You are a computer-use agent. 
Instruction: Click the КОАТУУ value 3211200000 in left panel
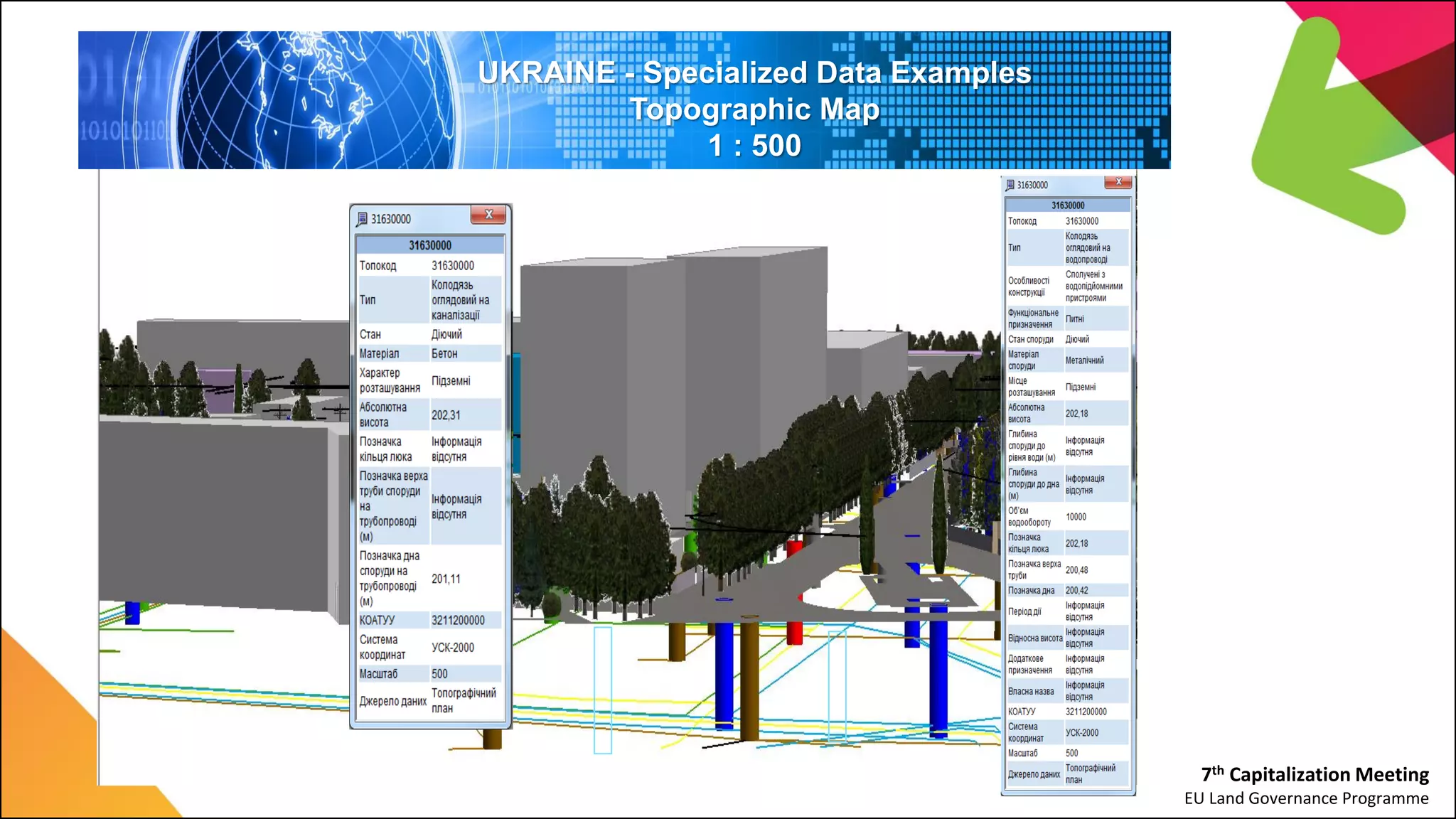pyautogui.click(x=458, y=620)
